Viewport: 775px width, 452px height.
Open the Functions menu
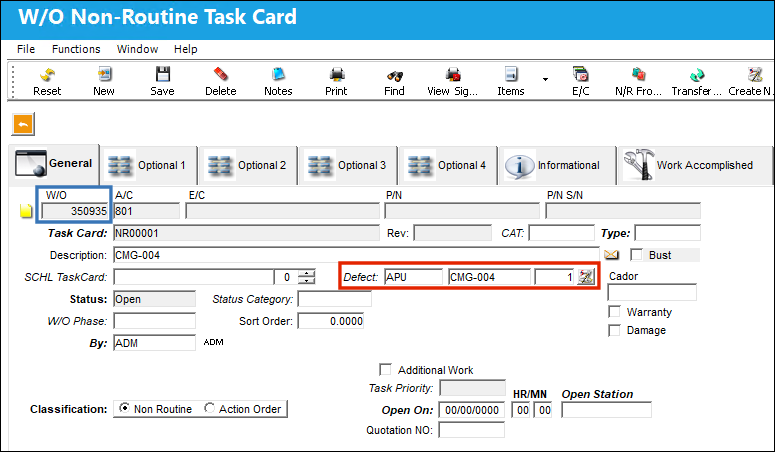tap(76, 49)
